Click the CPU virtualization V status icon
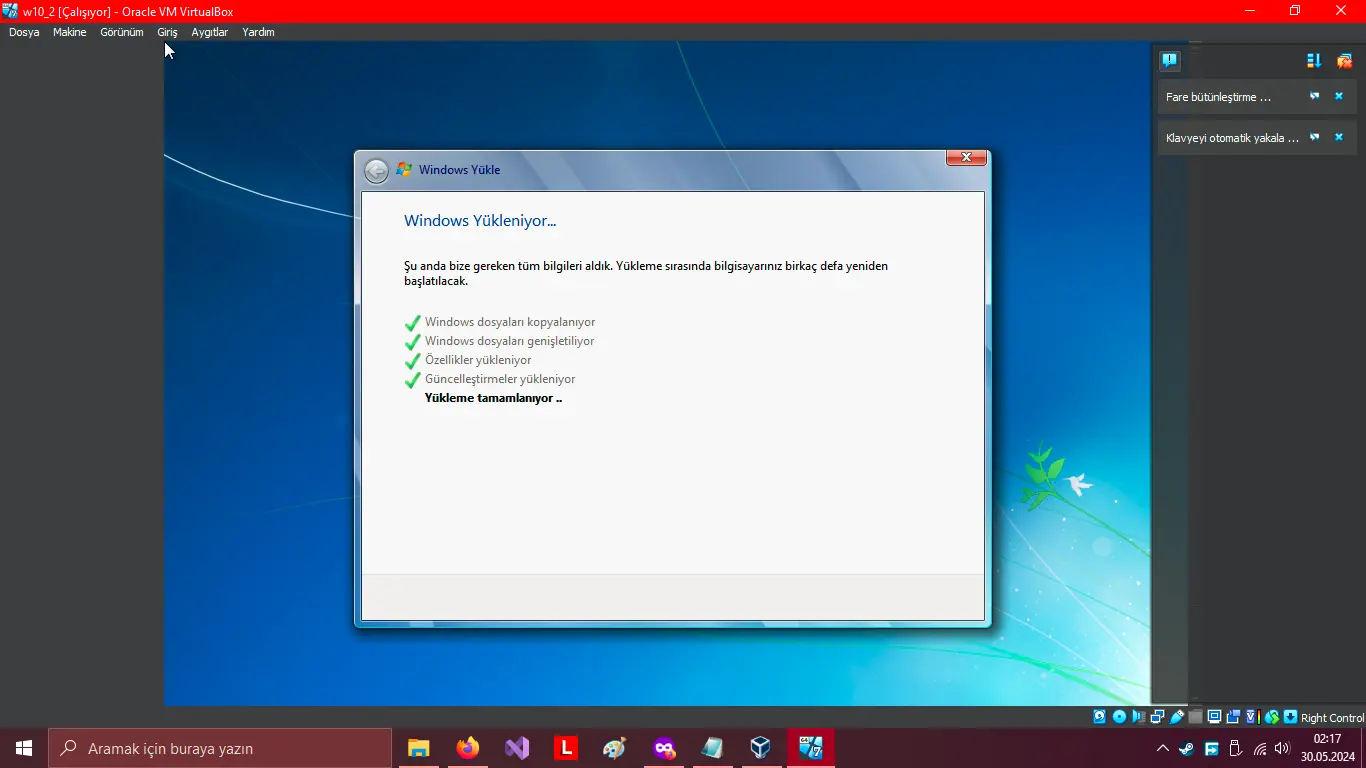The height and width of the screenshot is (768, 1366). (1251, 717)
